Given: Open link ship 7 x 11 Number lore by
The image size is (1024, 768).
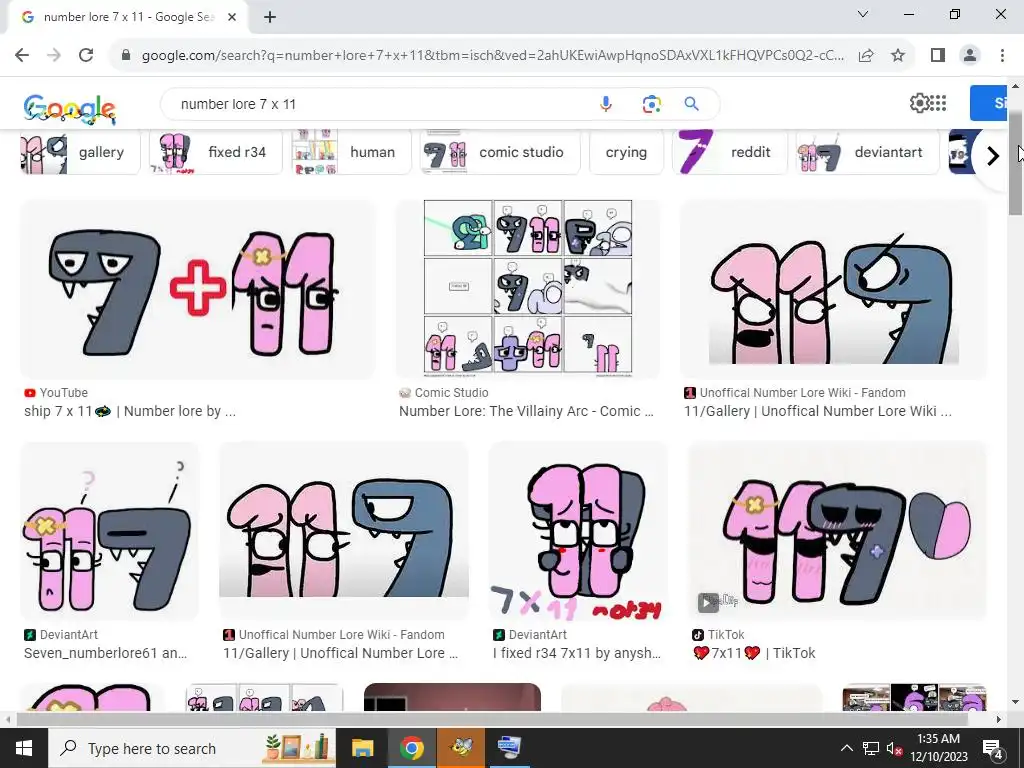Looking at the screenshot, I should point(130,411).
